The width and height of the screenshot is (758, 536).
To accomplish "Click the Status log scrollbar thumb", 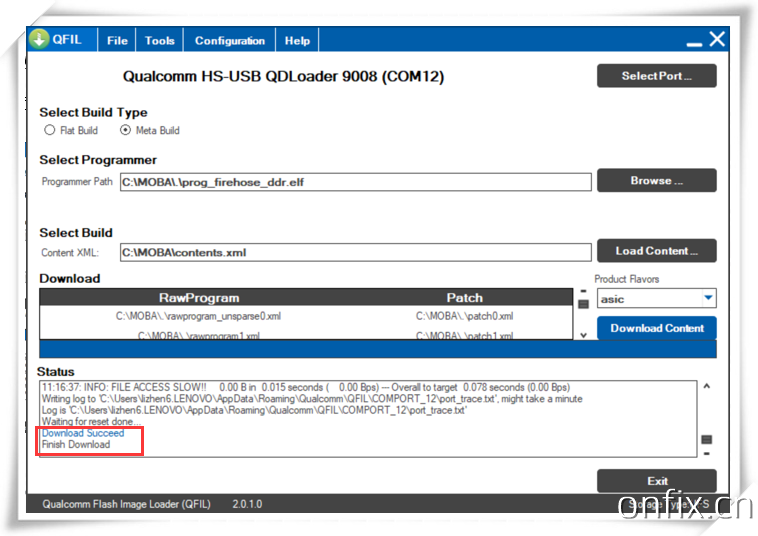I will pos(707,439).
